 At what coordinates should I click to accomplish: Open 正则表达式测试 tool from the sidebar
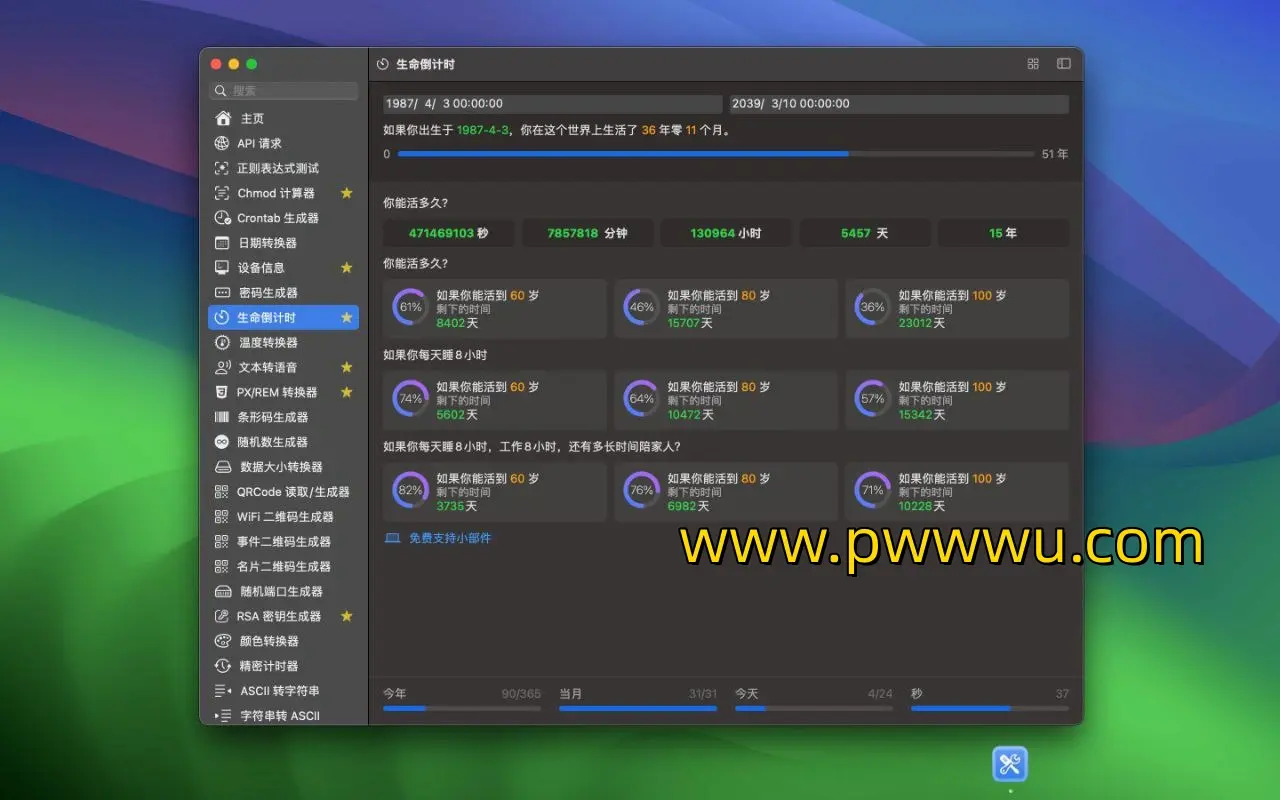click(x=277, y=168)
